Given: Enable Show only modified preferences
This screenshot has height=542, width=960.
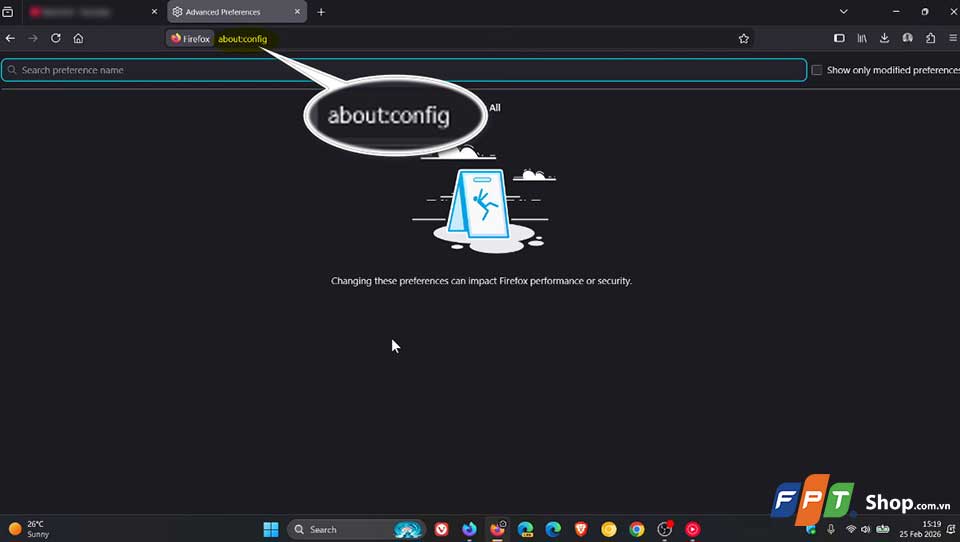Looking at the screenshot, I should pyautogui.click(x=817, y=70).
